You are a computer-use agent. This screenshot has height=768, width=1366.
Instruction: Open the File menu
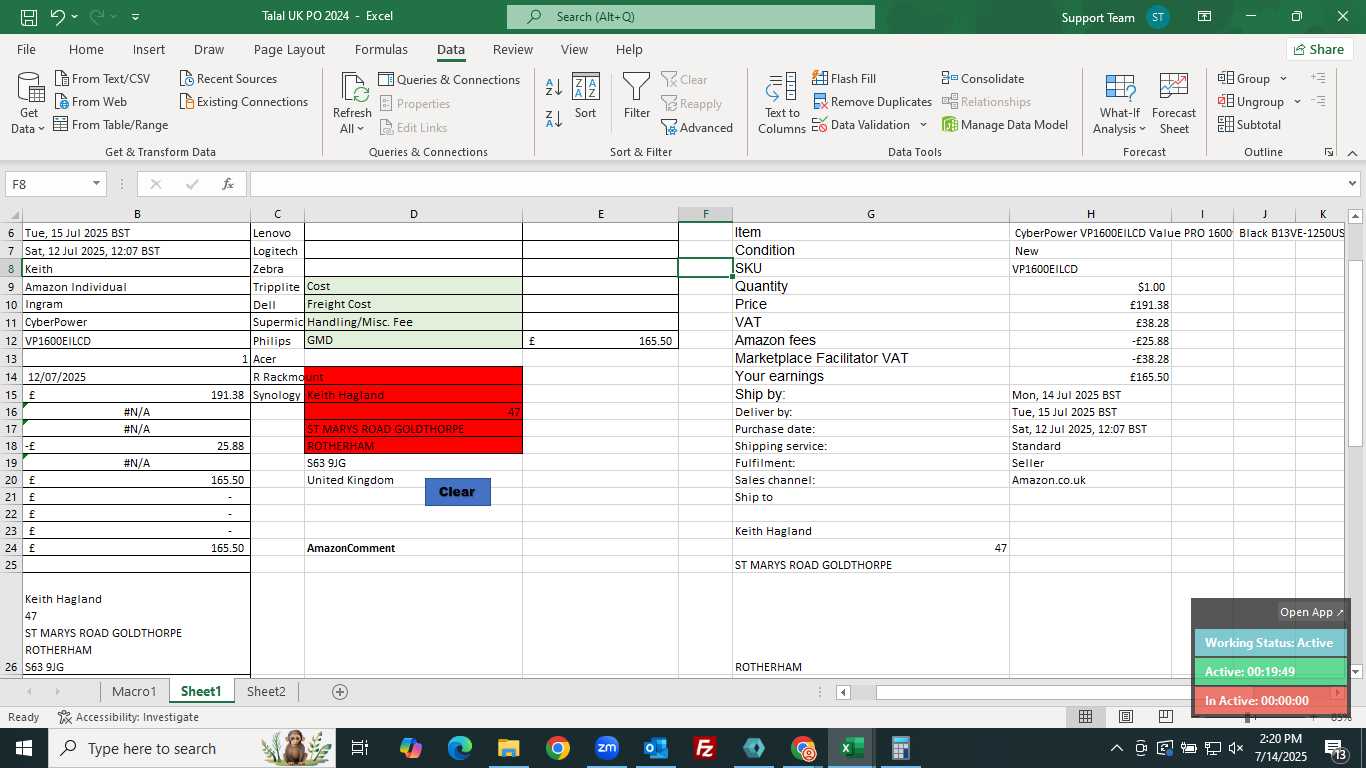[26, 49]
